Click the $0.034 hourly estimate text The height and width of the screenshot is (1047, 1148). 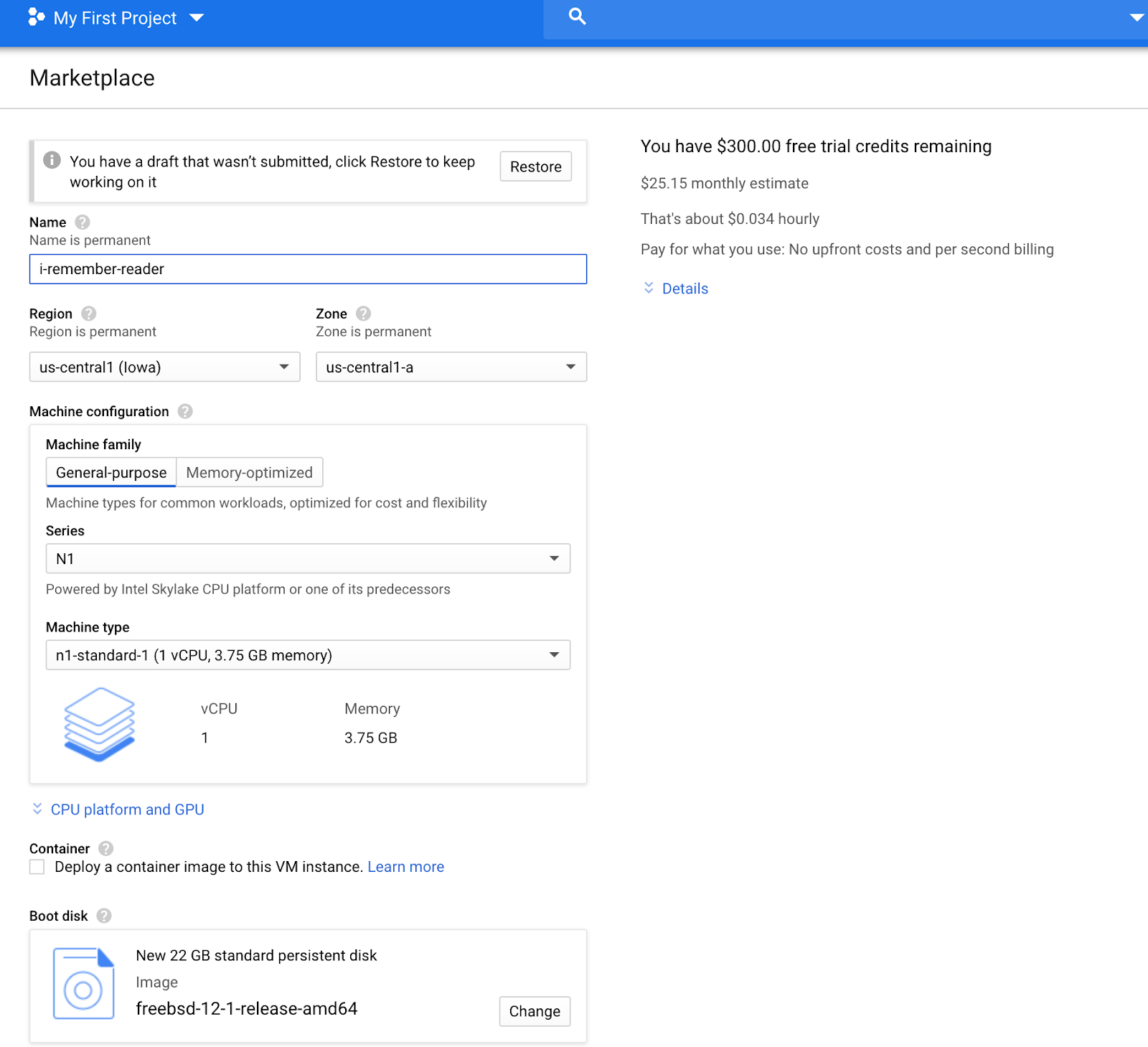coord(730,219)
